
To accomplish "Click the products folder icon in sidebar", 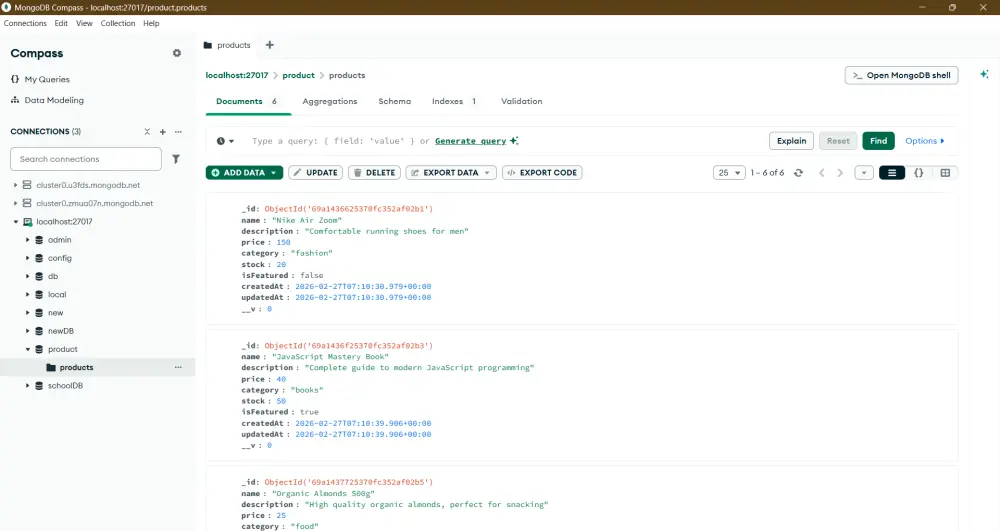I will pyautogui.click(x=51, y=367).
